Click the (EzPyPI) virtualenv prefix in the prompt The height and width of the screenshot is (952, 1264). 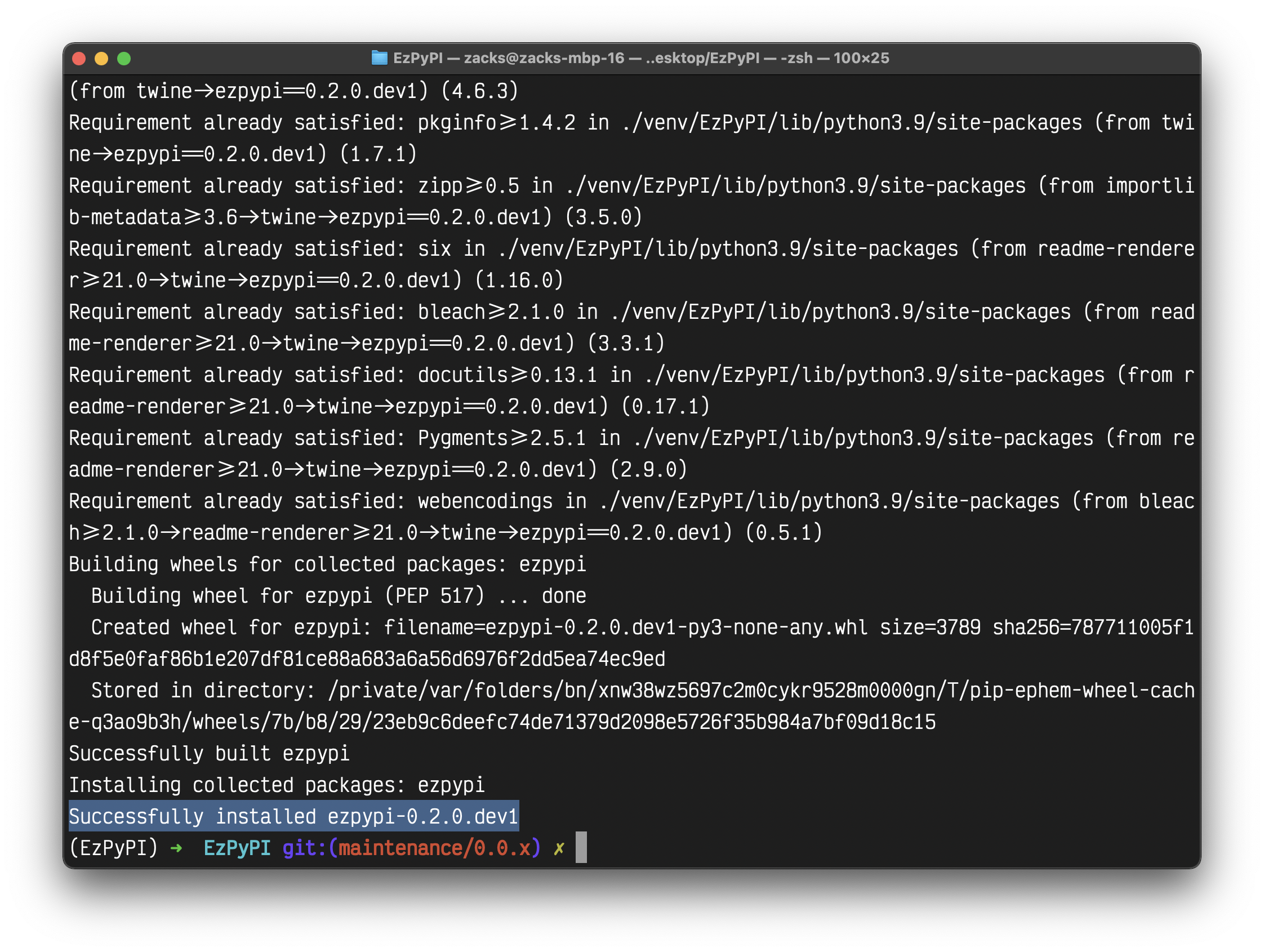tap(113, 848)
